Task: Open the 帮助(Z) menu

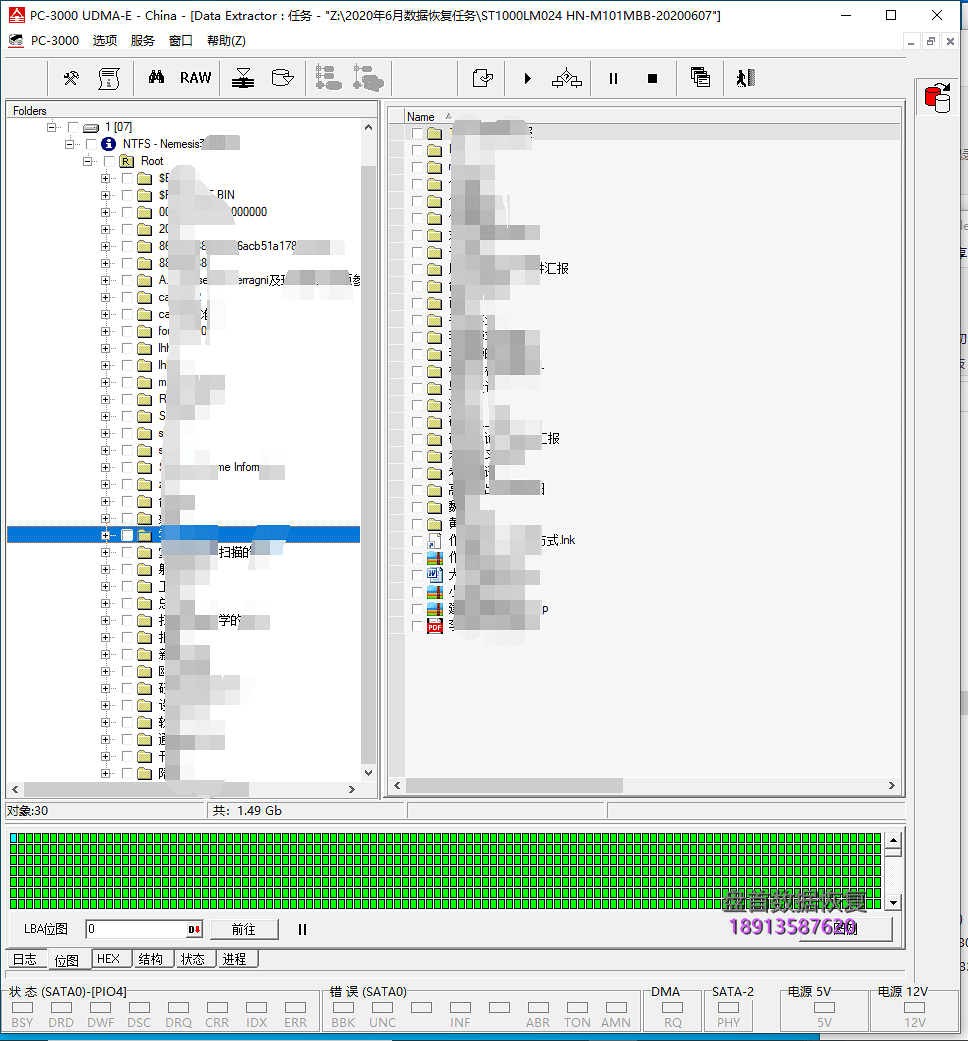Action: tap(226, 40)
